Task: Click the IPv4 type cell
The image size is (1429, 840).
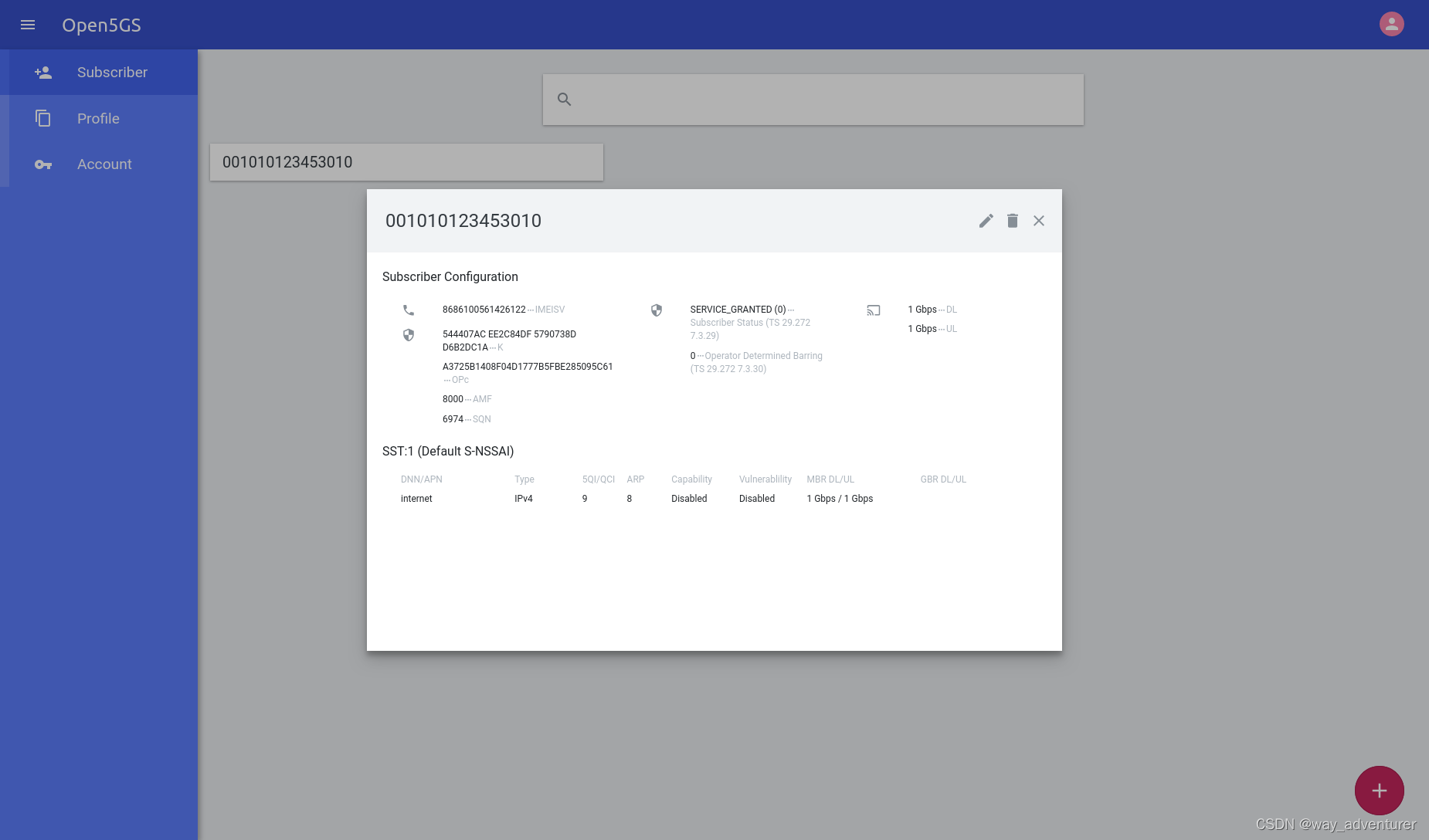Action: [x=524, y=499]
